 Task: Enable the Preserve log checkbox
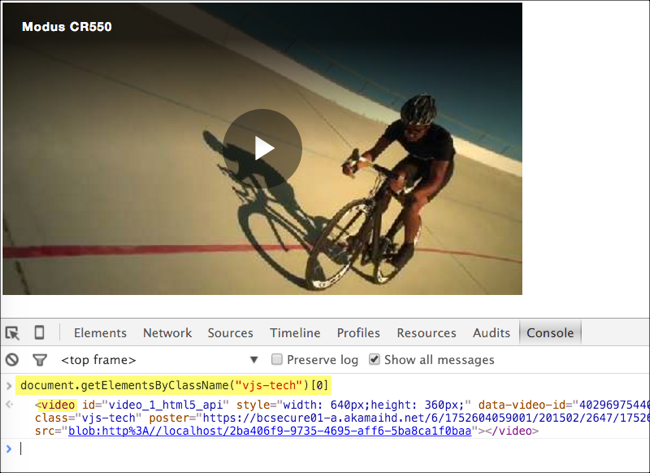pos(277,359)
